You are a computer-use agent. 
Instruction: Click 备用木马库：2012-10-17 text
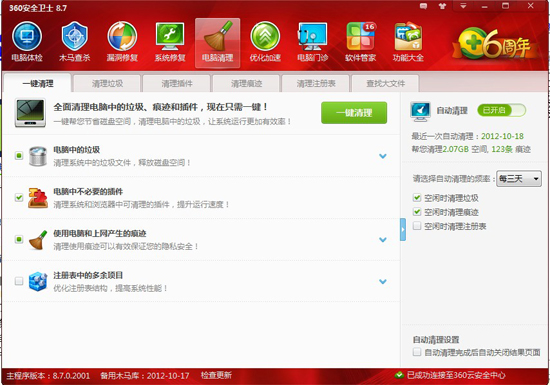coord(145,376)
